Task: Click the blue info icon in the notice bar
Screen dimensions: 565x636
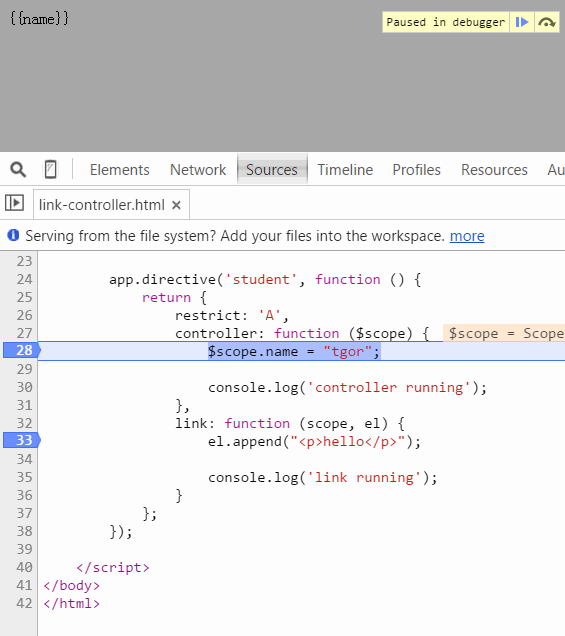Action: click(13, 235)
